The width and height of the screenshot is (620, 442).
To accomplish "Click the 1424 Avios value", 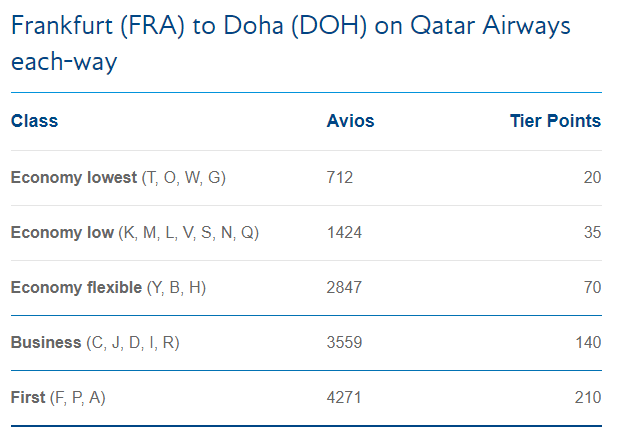I will pos(344,233).
